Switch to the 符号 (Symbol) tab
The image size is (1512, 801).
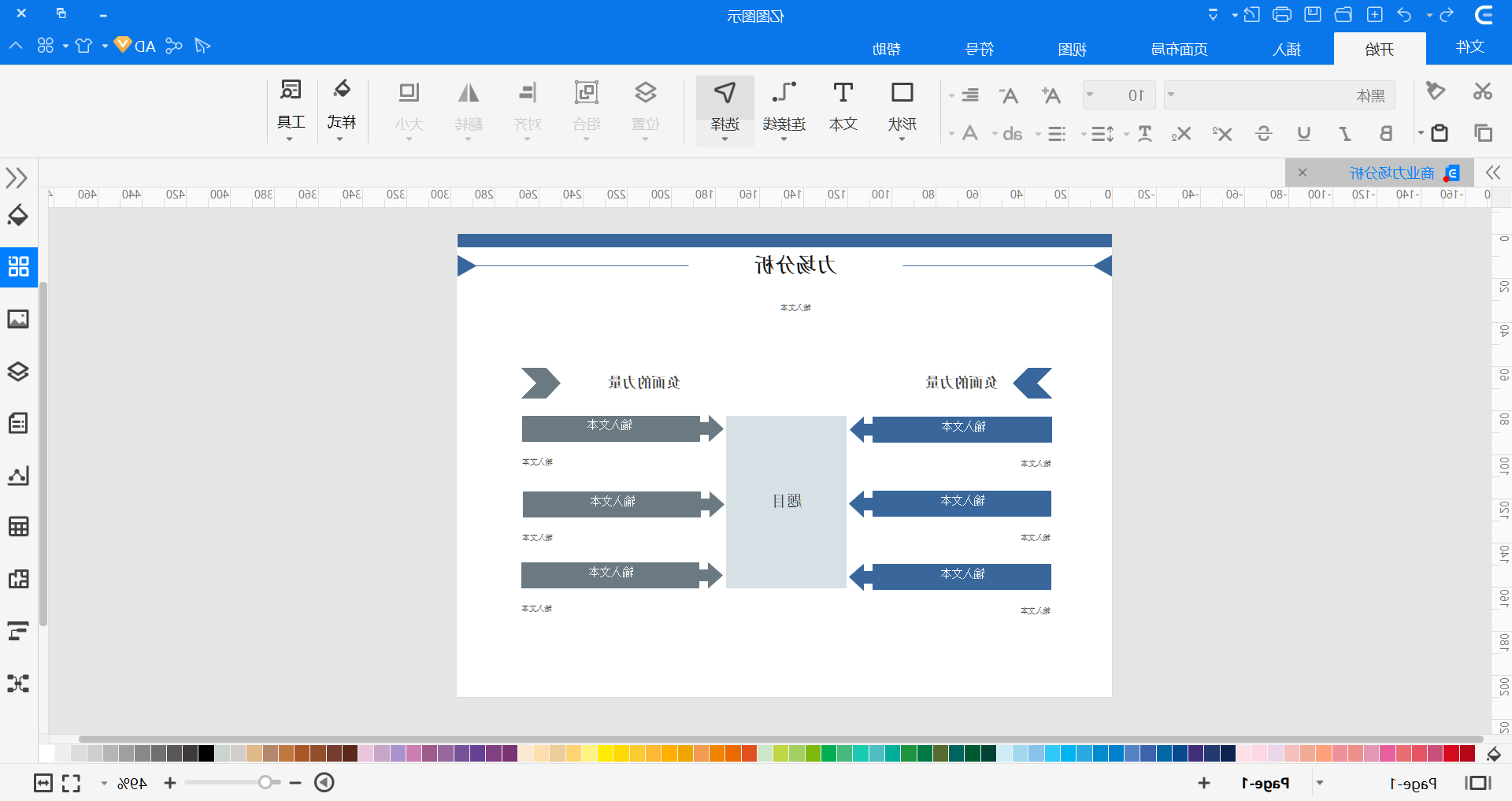click(x=979, y=49)
